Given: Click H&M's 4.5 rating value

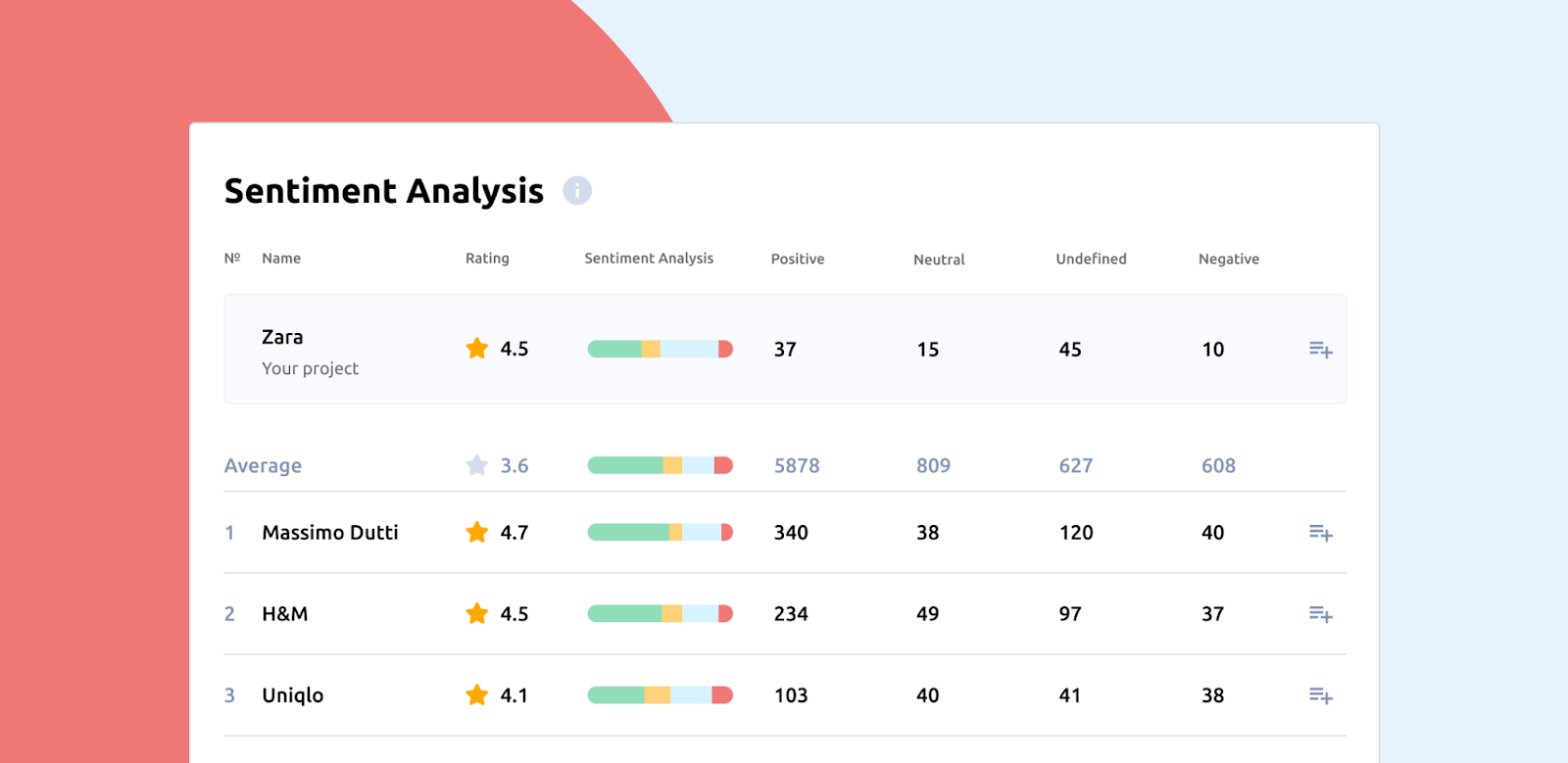Looking at the screenshot, I should 514,614.
